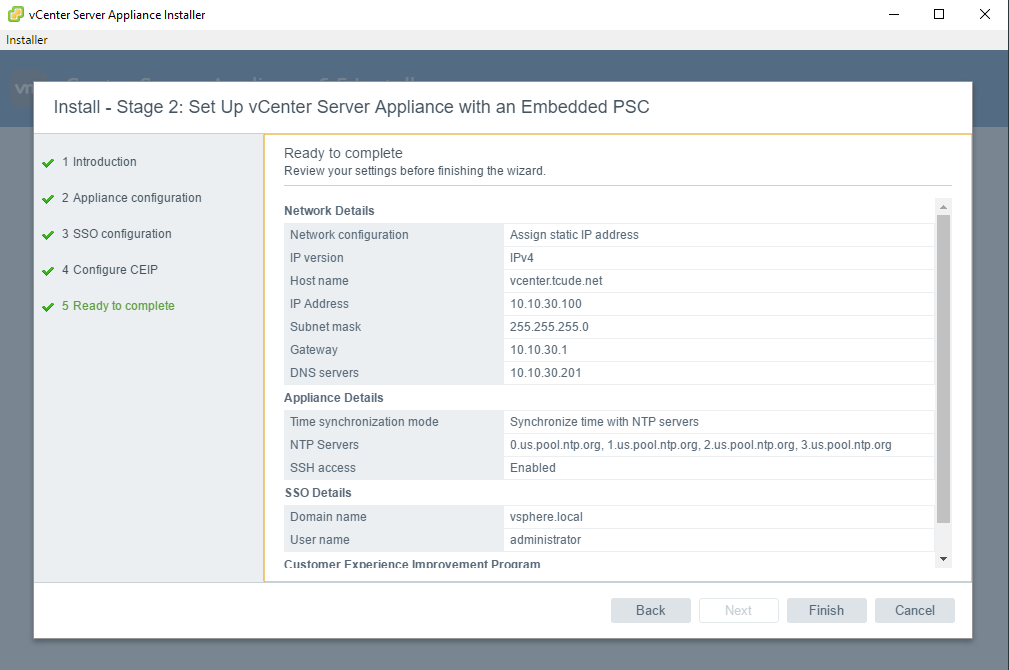Select DNS server '10.10.30.201'
The image size is (1009, 670).
click(546, 373)
